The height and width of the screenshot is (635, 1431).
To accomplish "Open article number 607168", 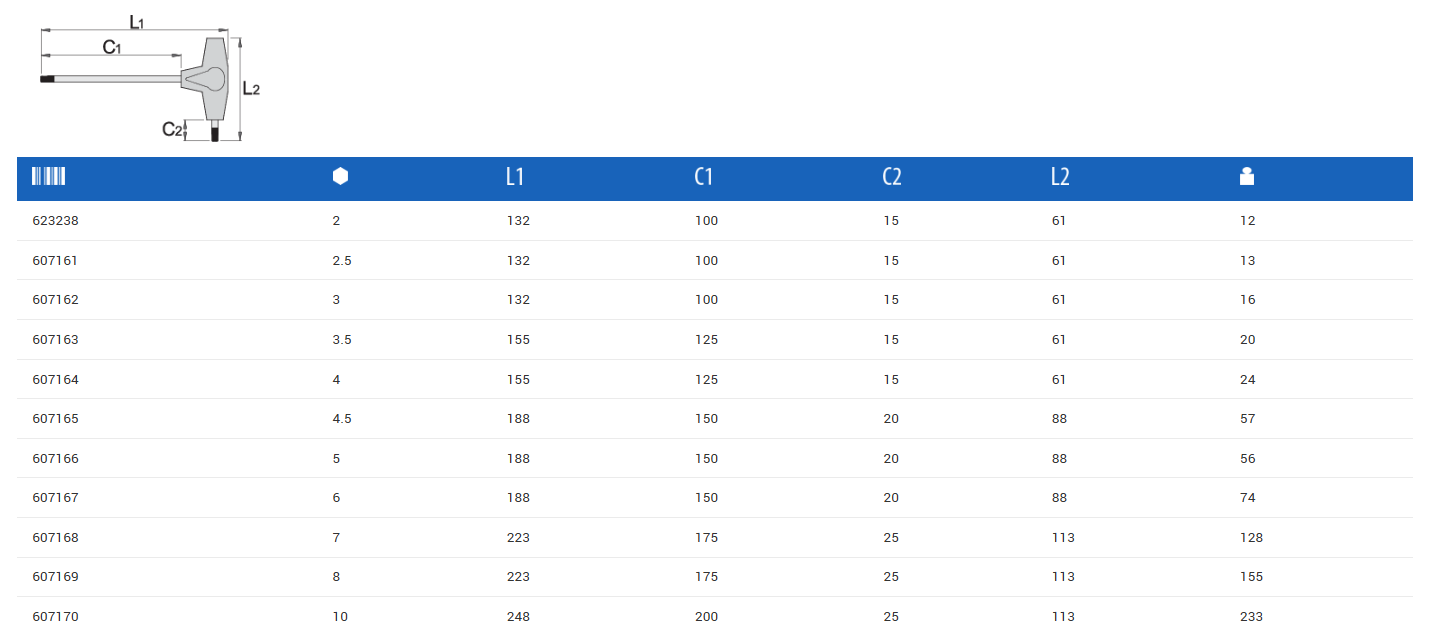I will (55, 538).
